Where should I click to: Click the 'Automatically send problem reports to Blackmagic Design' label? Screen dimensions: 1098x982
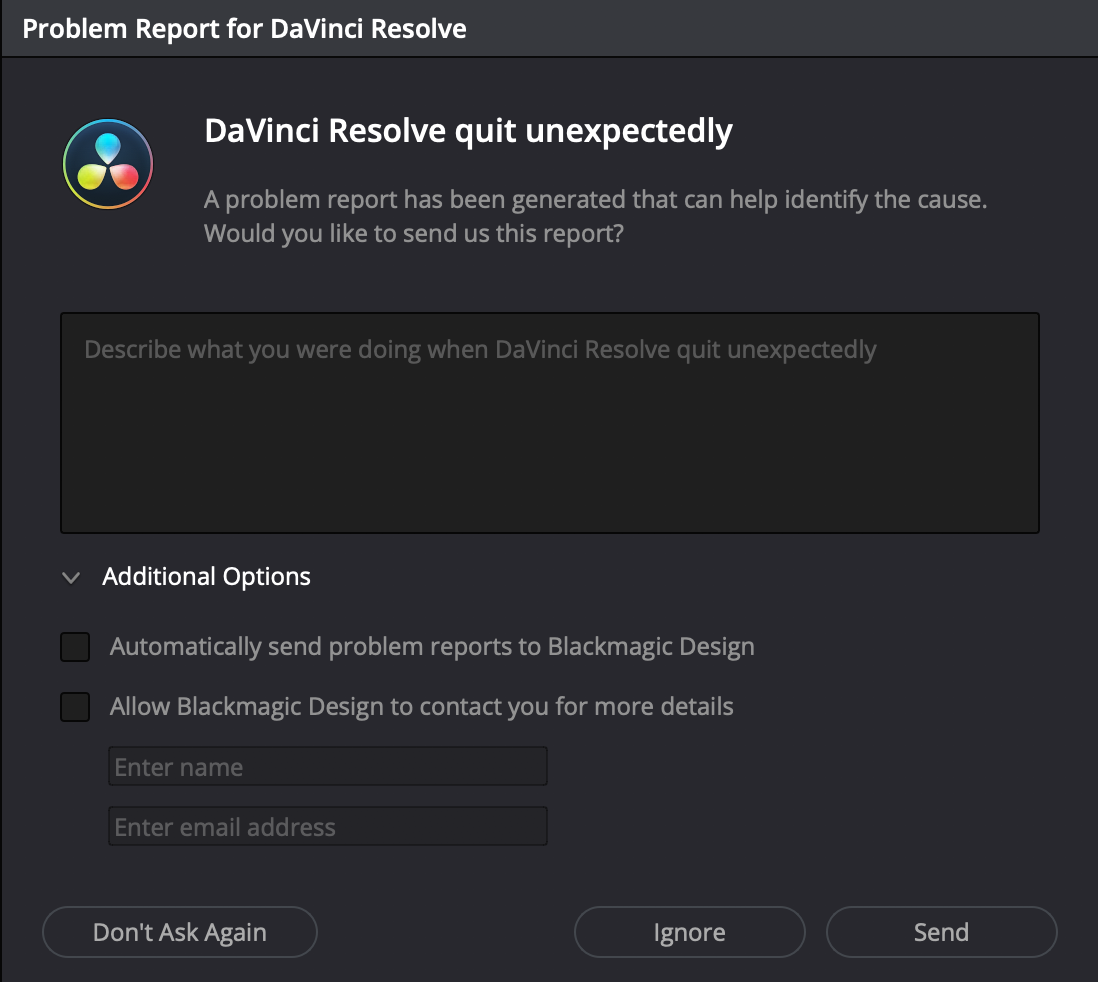coord(432,646)
